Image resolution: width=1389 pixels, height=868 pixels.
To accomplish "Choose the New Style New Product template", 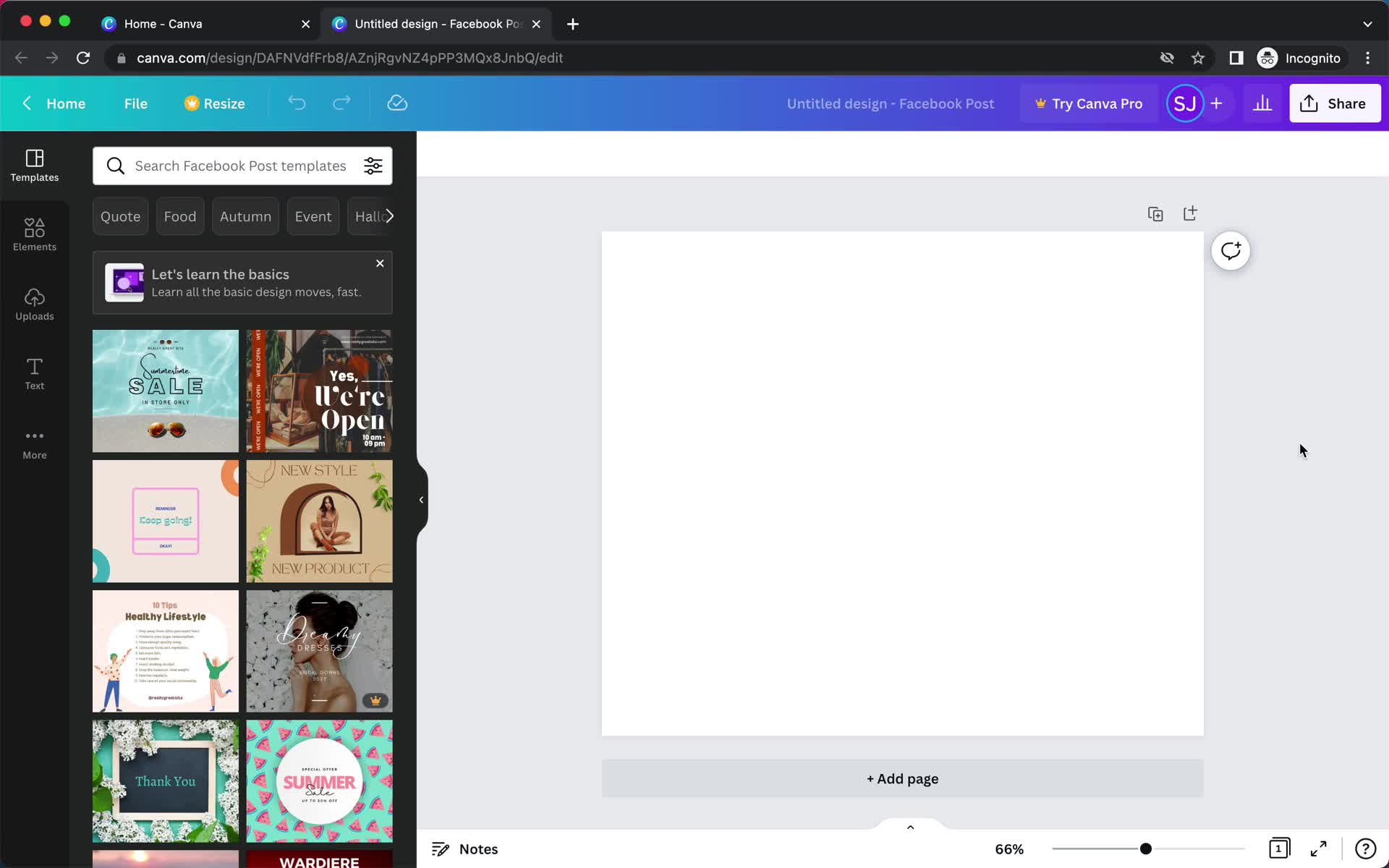I will [320, 521].
